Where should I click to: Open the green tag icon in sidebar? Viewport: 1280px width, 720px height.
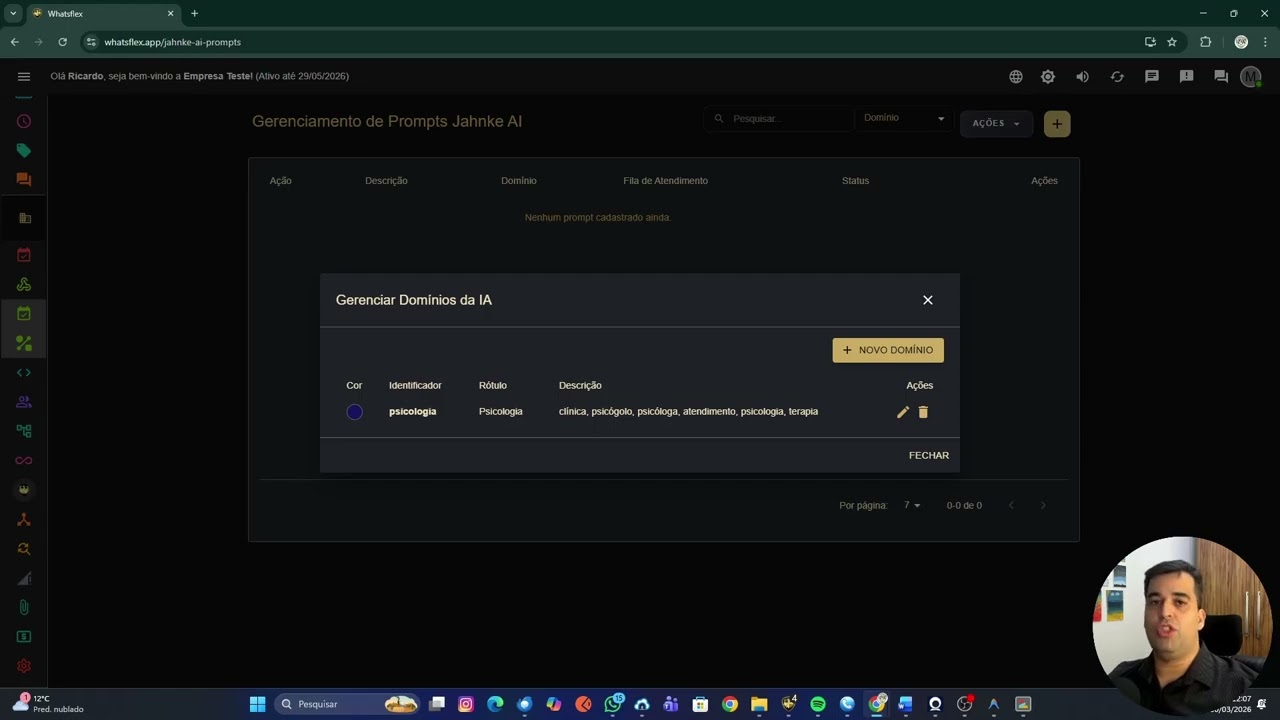[x=24, y=150]
